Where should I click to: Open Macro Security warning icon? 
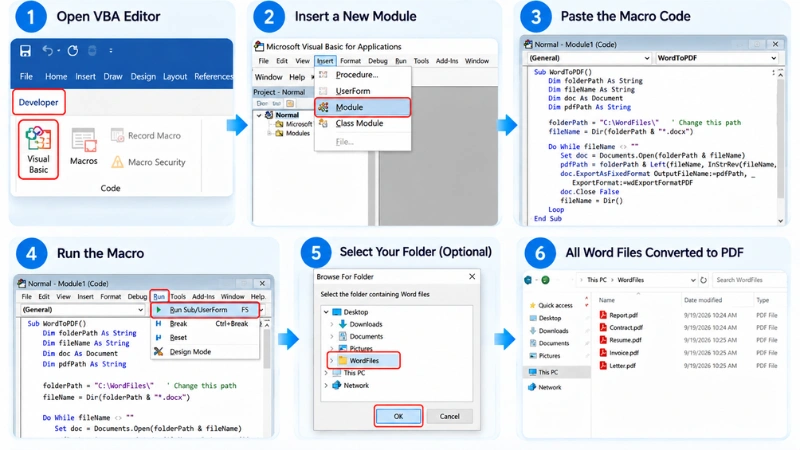(x=117, y=162)
